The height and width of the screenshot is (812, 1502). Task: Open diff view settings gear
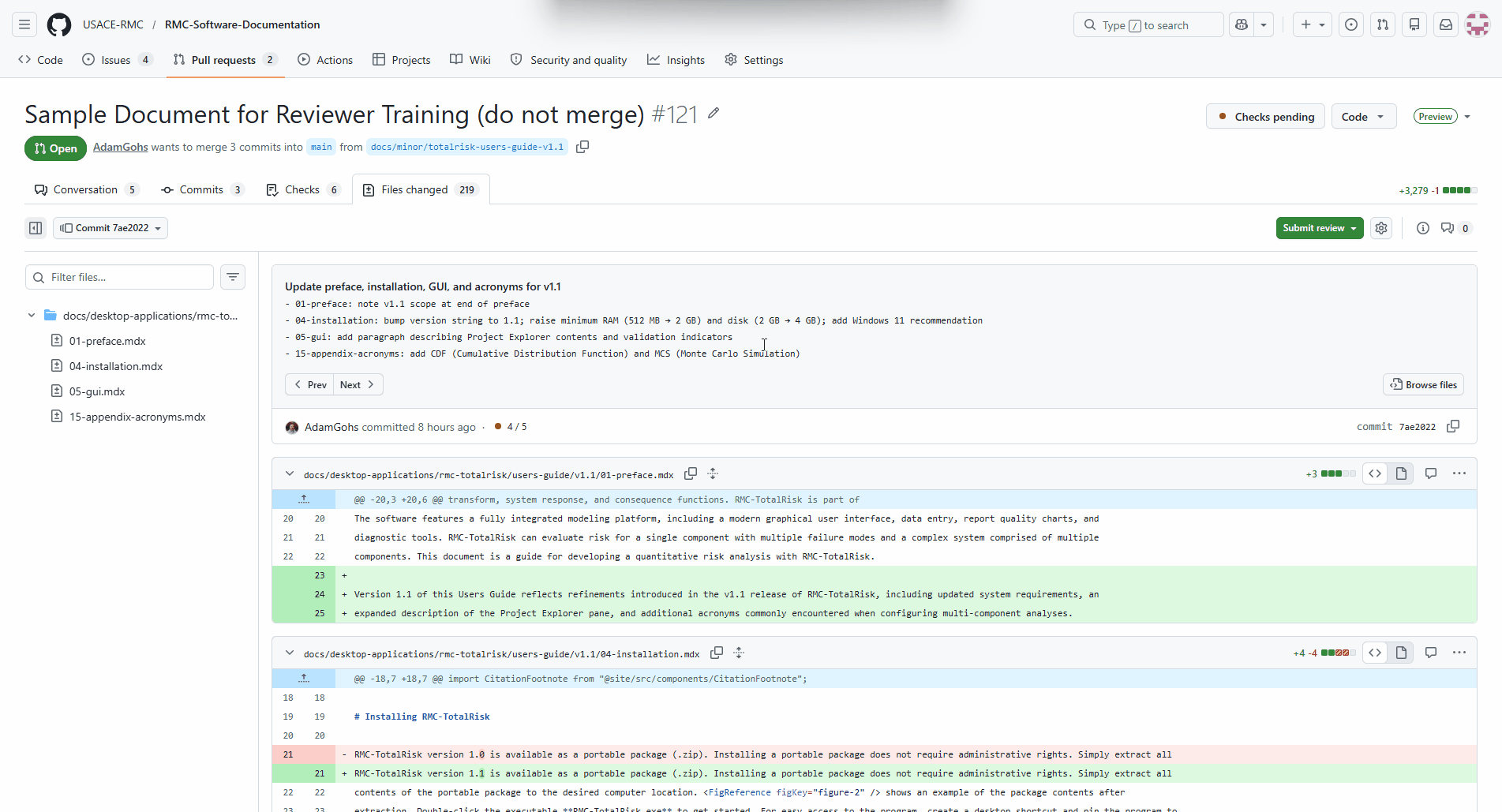pyautogui.click(x=1381, y=228)
